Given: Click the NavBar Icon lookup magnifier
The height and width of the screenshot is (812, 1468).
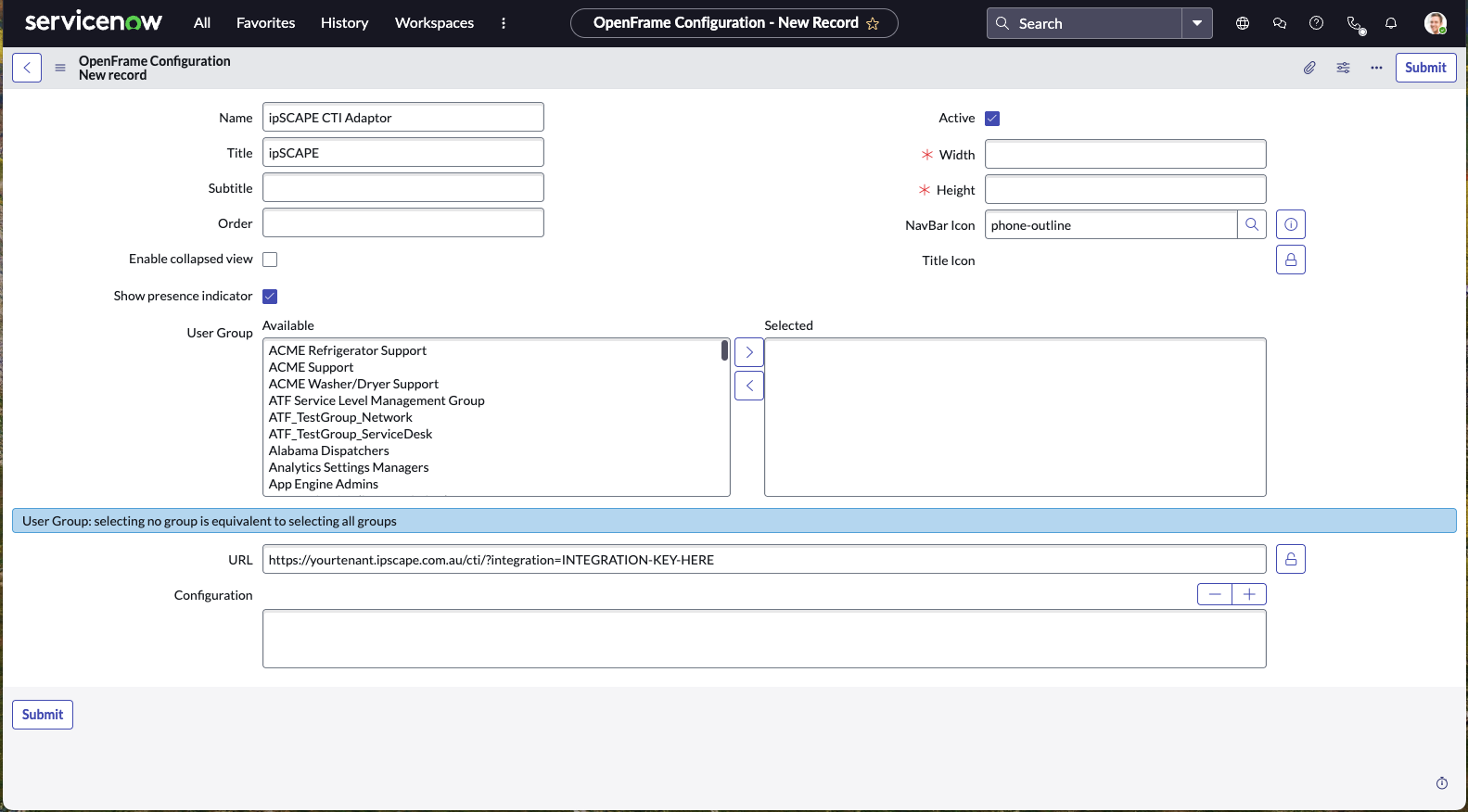Looking at the screenshot, I should 1252,224.
